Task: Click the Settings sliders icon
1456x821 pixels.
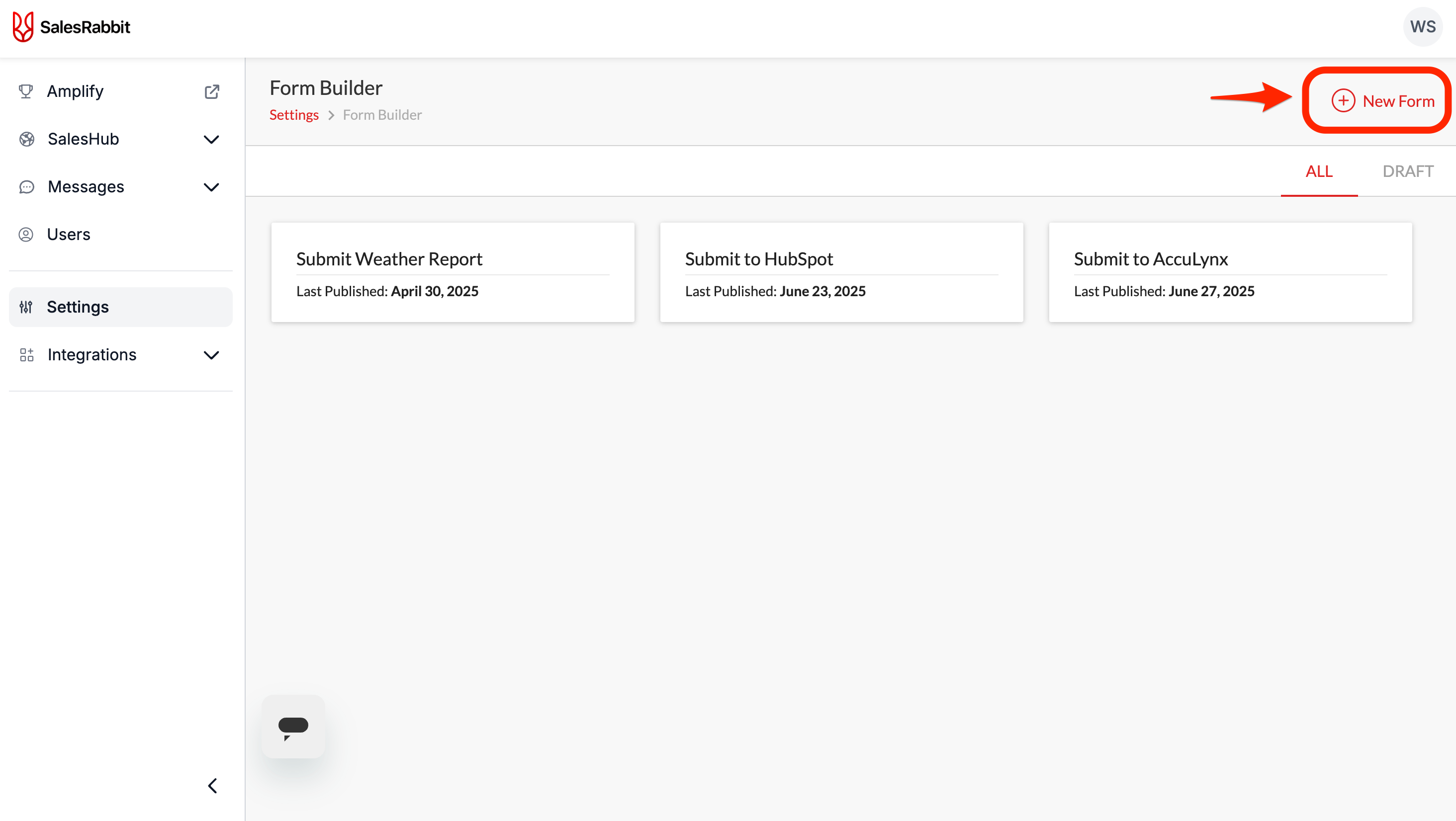Action: pos(26,307)
